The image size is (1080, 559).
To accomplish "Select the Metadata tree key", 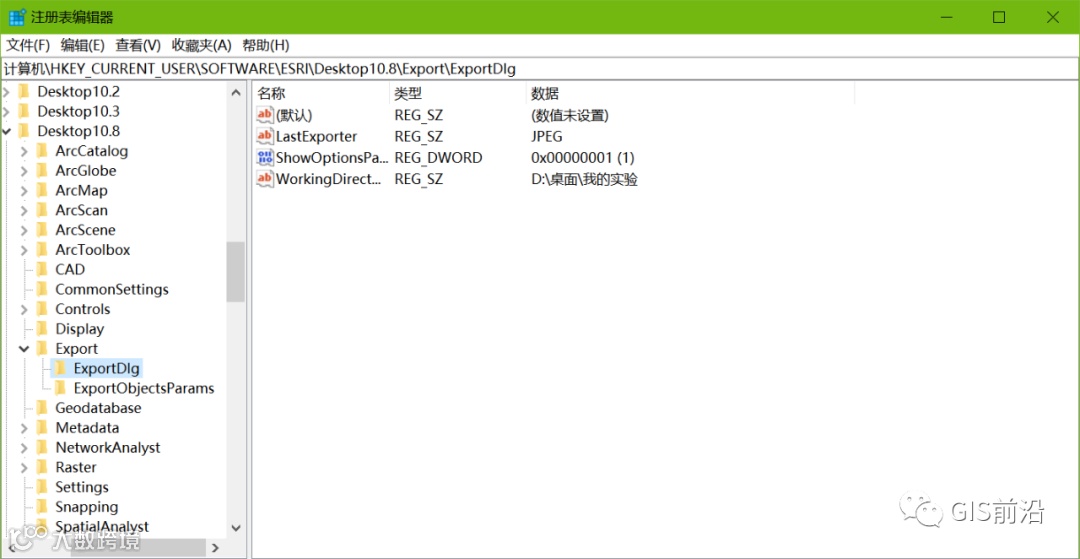I will [x=87, y=428].
